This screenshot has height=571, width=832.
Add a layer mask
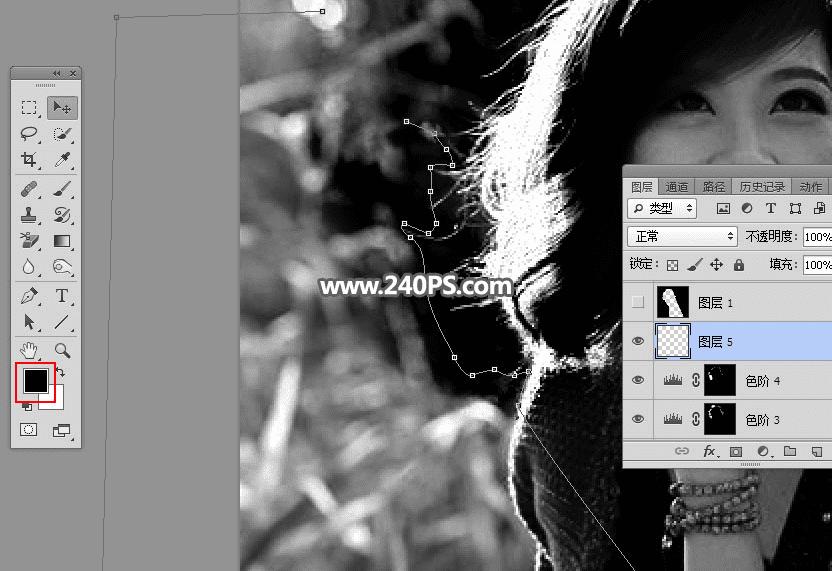pos(736,452)
